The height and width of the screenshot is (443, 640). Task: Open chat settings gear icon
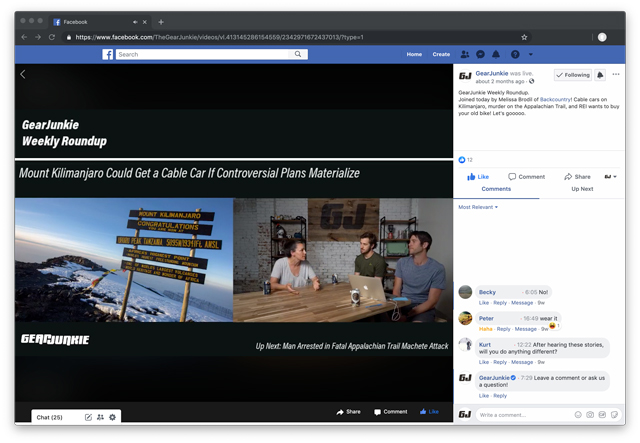point(113,417)
